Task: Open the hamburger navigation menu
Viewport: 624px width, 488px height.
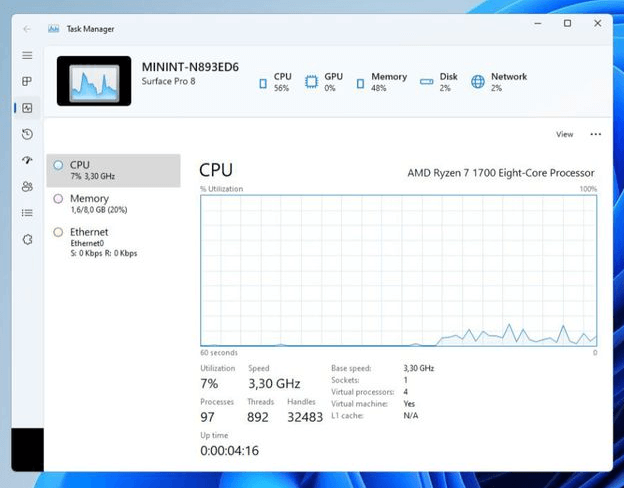Action: click(27, 55)
